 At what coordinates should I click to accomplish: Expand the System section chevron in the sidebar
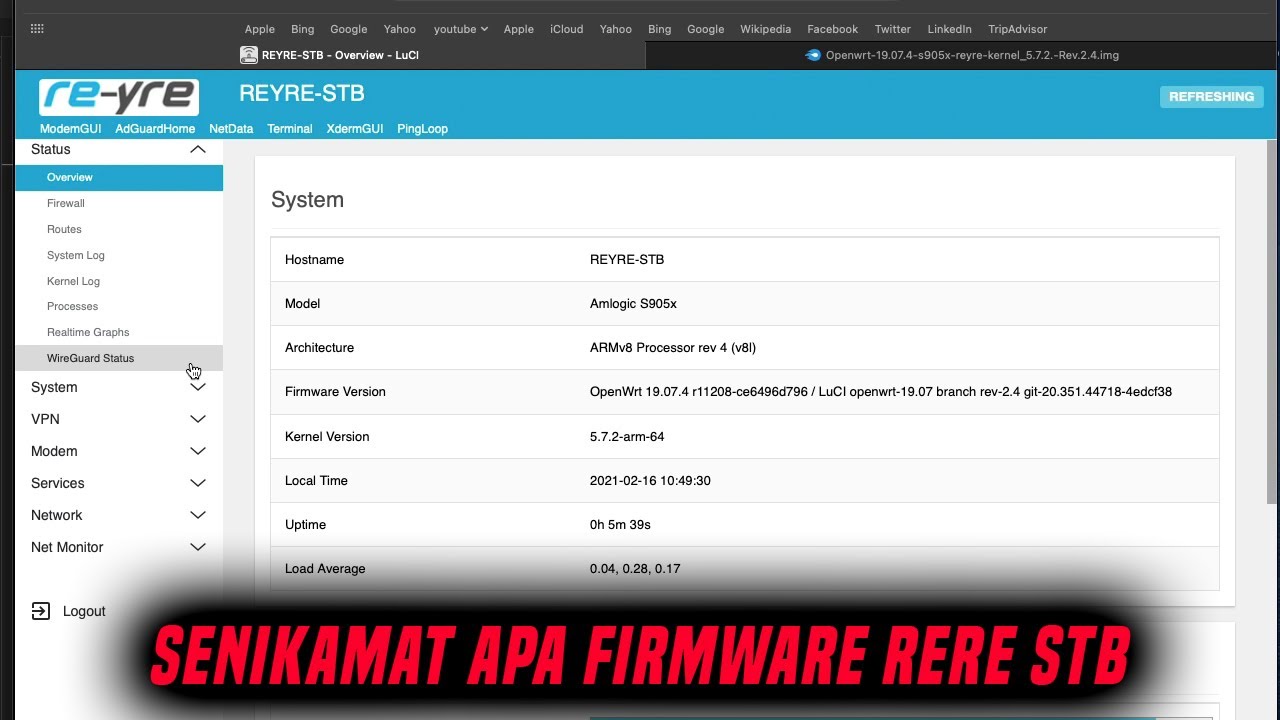coord(198,387)
